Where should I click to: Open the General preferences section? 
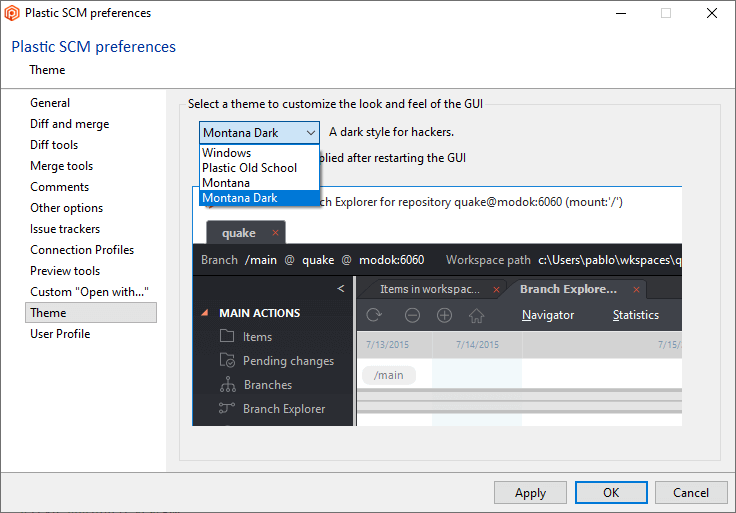[x=50, y=103]
